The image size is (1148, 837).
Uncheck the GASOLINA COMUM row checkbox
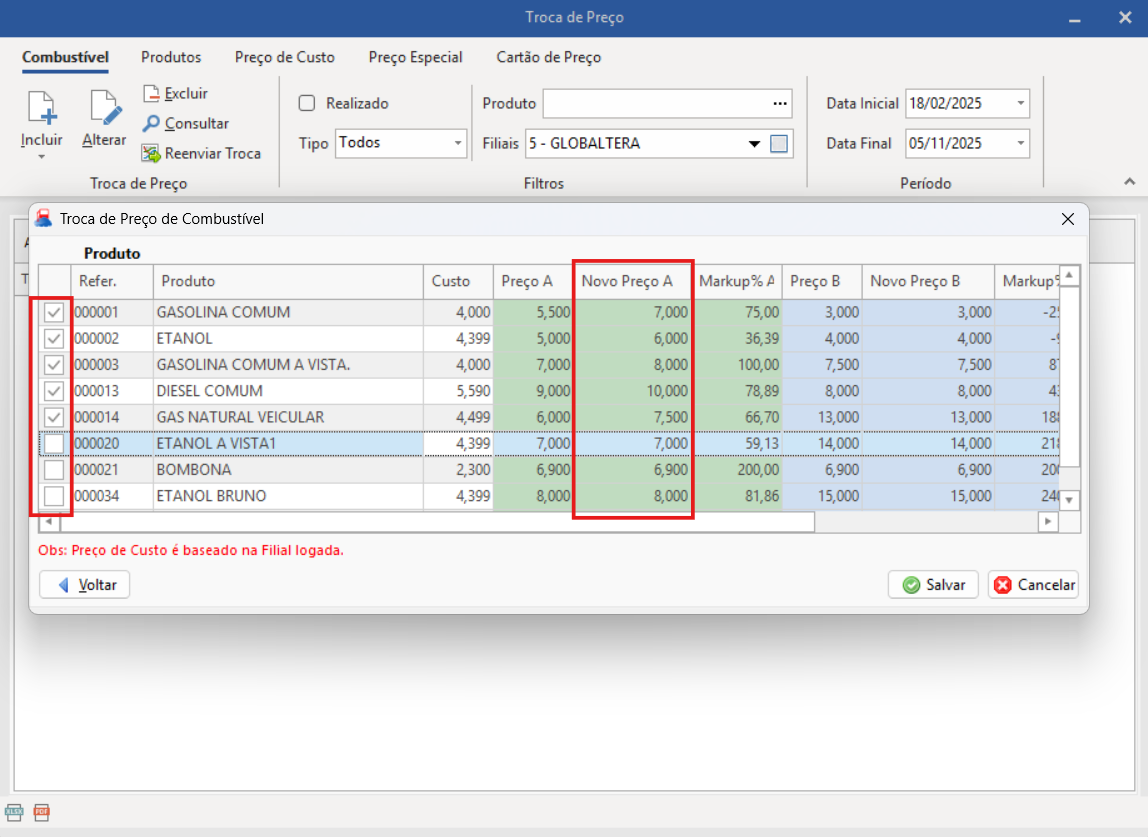[x=54, y=313]
